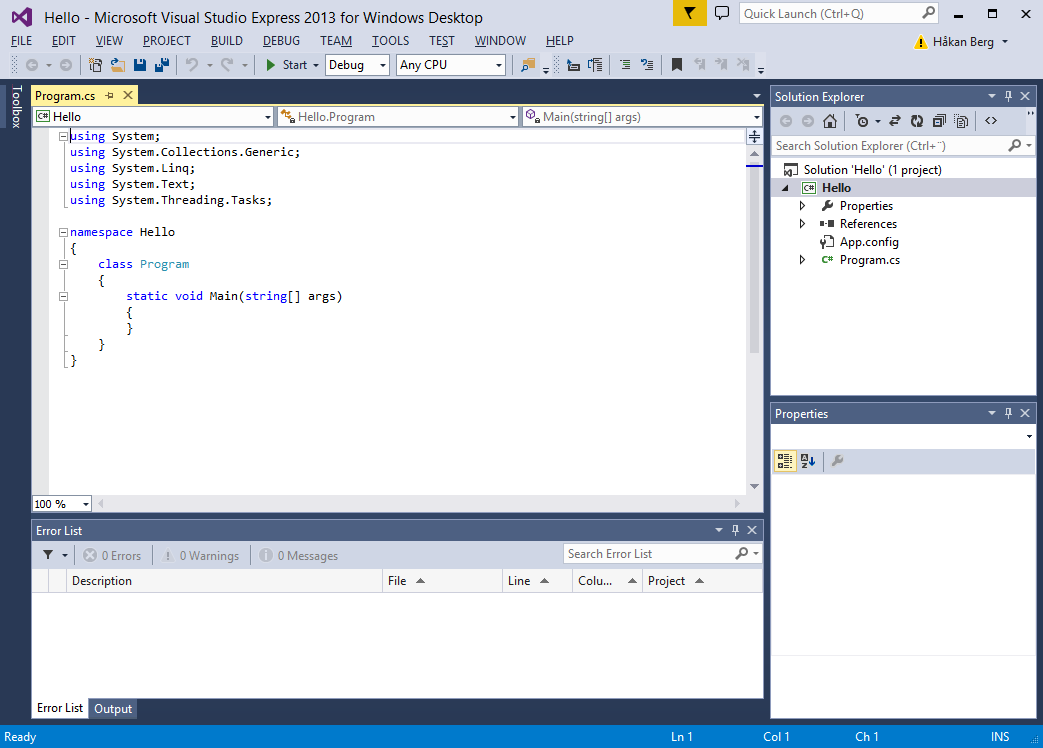This screenshot has height=748, width=1043.
Task: Click the Property Pages wrench icon
Action: pyautogui.click(x=837, y=461)
